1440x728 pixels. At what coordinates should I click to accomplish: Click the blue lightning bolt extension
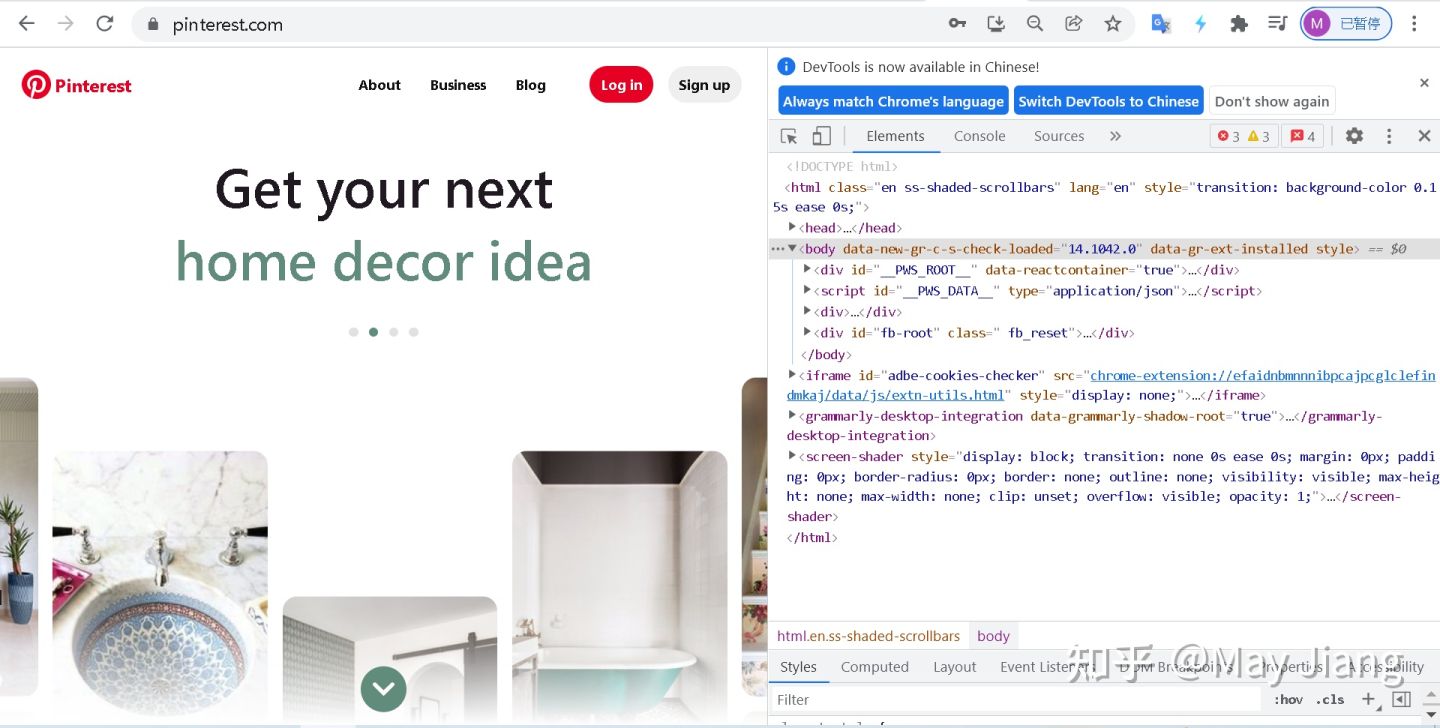(1201, 24)
